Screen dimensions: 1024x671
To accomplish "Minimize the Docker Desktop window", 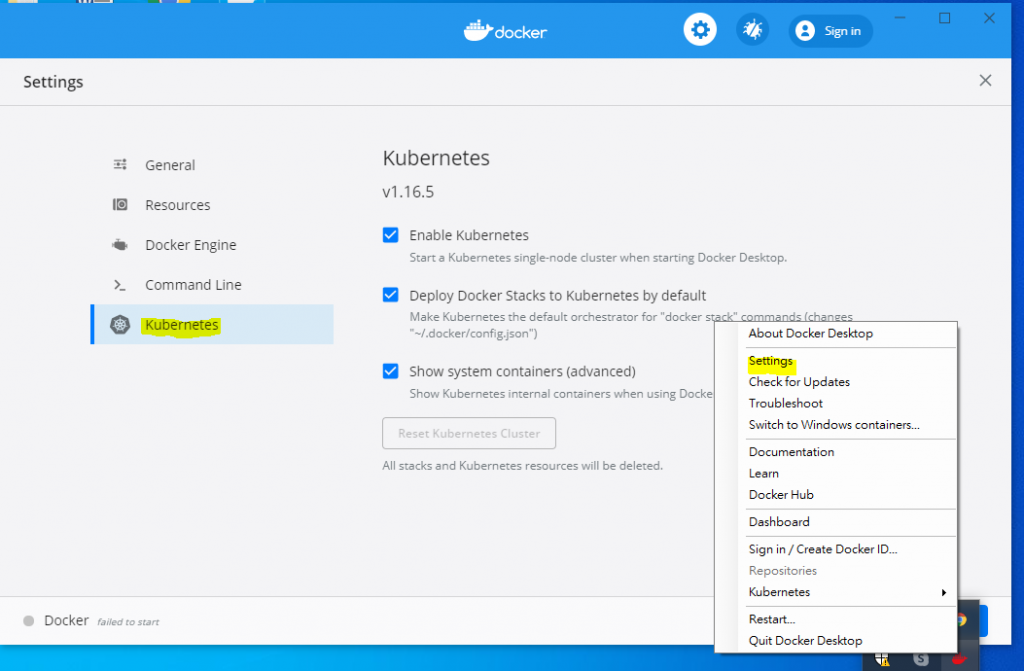I will pyautogui.click(x=900, y=18).
